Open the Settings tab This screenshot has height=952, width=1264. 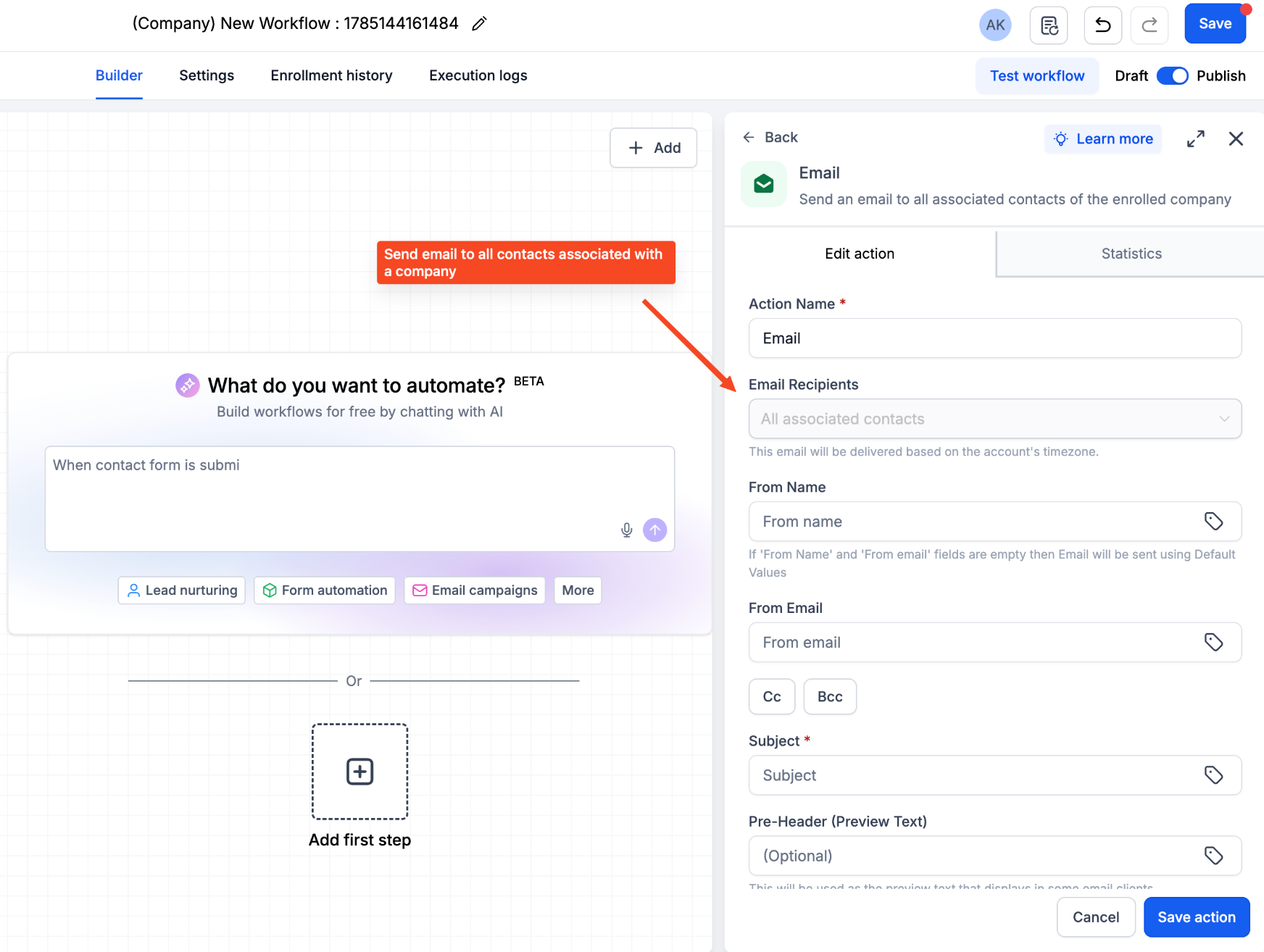click(207, 75)
